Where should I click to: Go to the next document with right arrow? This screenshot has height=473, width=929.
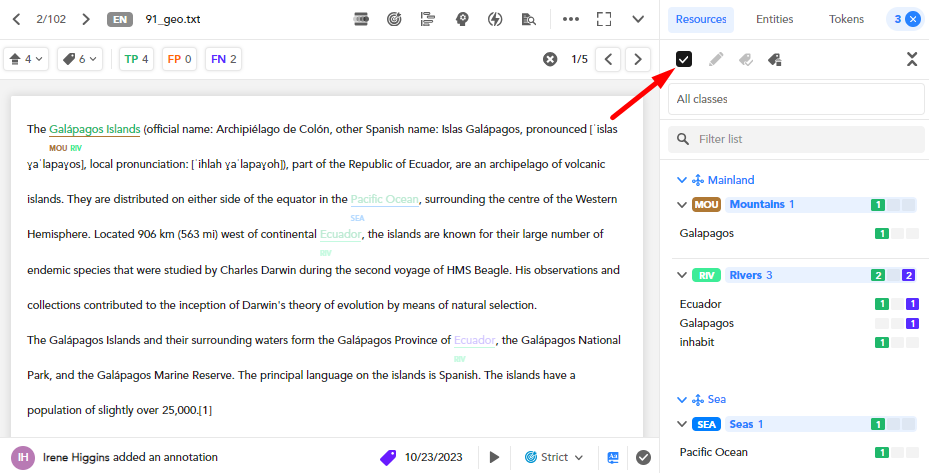[86, 19]
